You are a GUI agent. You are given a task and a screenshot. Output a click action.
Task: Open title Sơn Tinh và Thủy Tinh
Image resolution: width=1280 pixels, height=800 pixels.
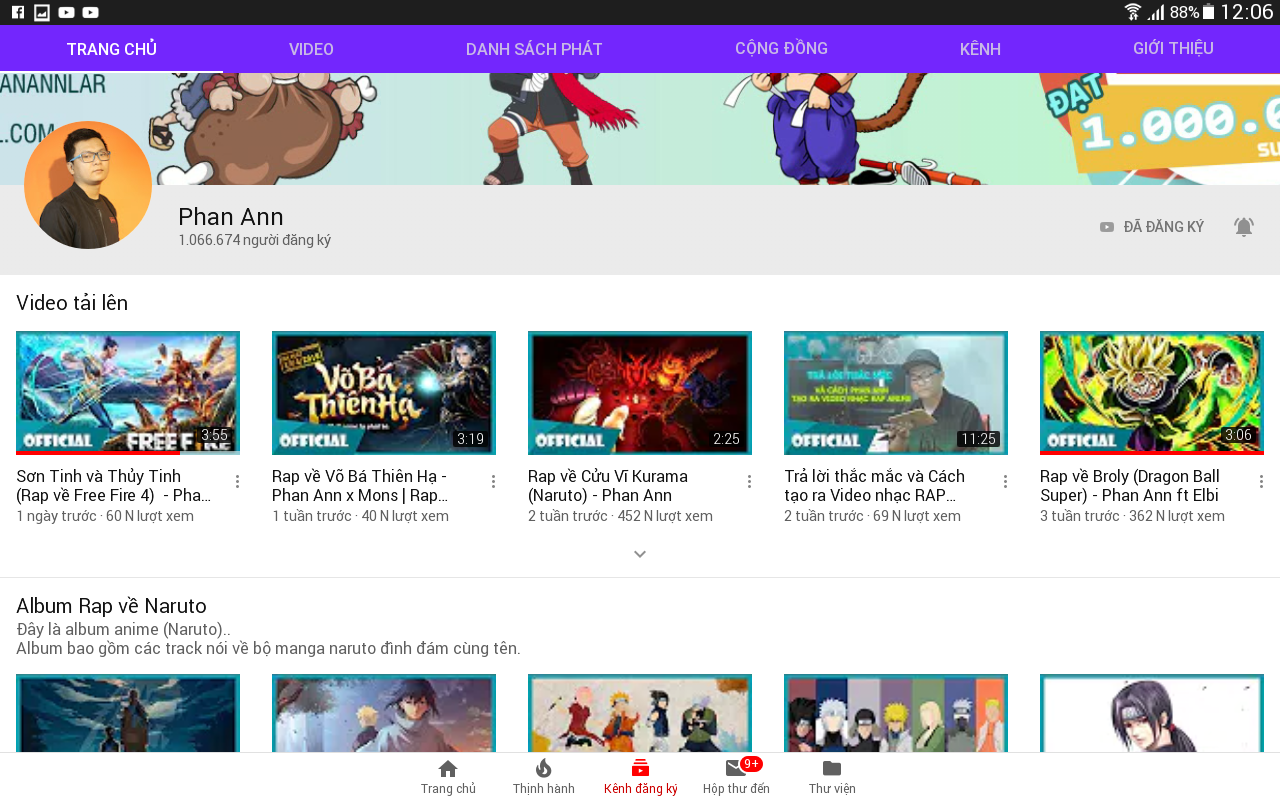pos(114,485)
